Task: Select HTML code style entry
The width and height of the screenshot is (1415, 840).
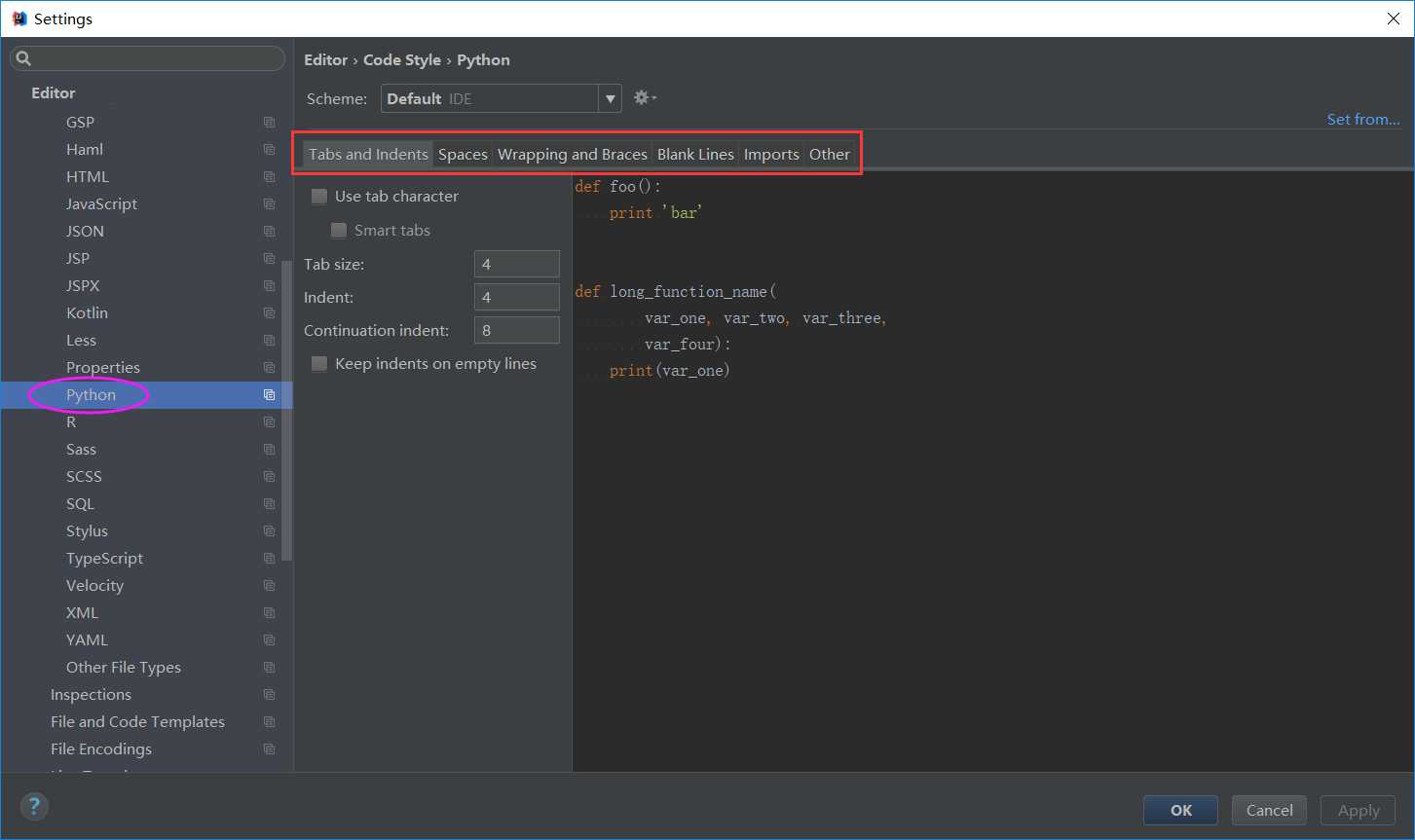Action: tap(88, 177)
